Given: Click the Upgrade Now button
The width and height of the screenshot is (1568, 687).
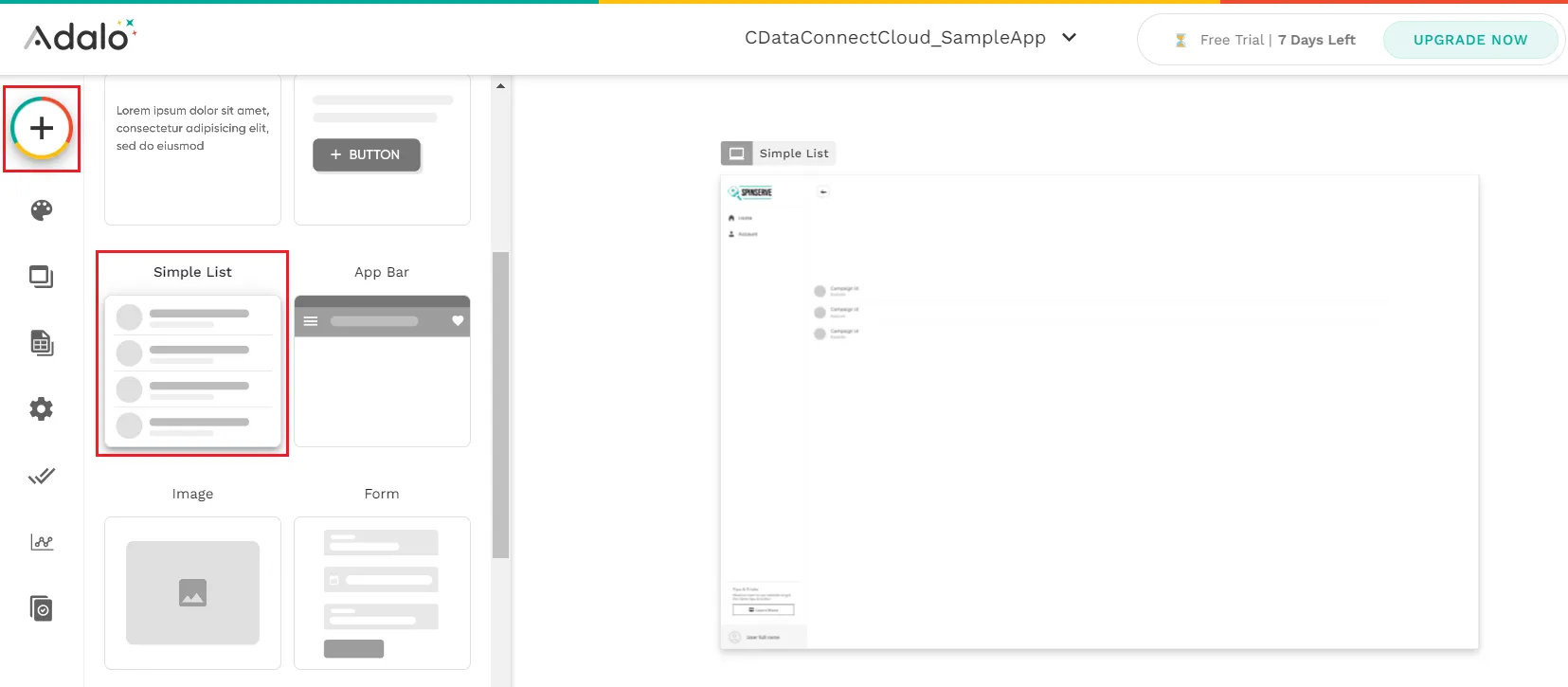Looking at the screenshot, I should click(1469, 40).
